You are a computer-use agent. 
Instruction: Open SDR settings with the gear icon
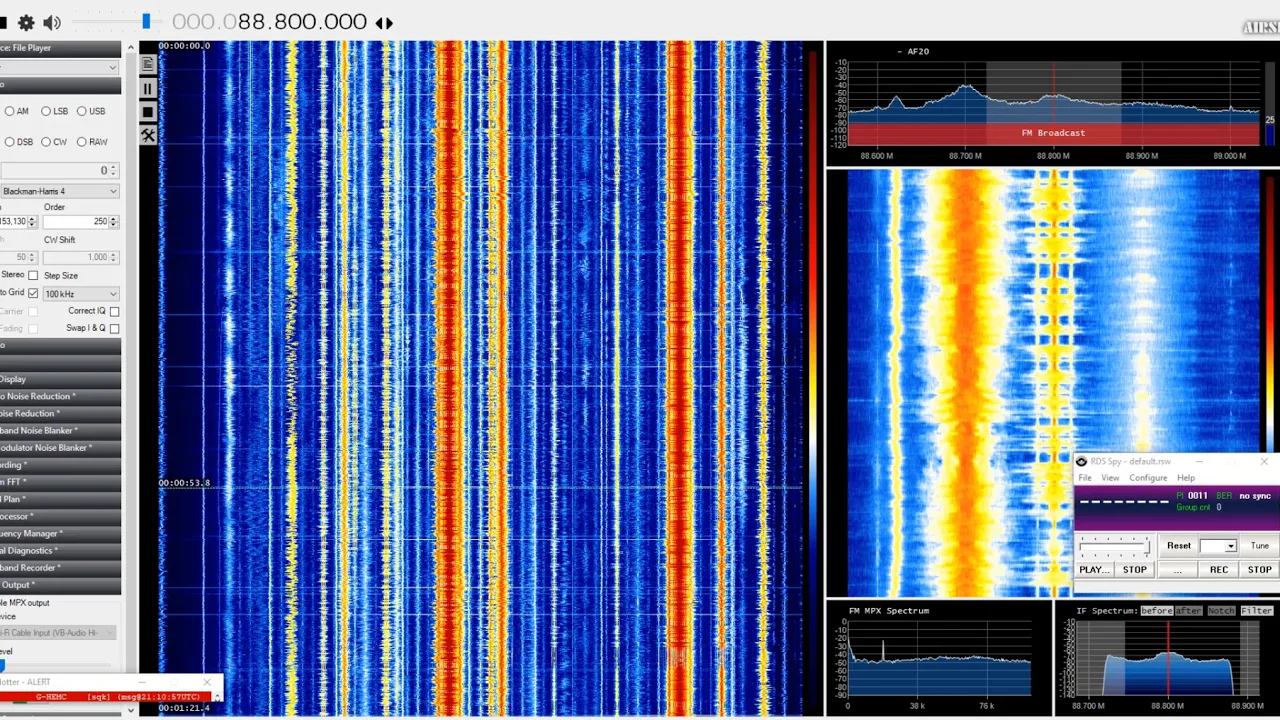[x=26, y=22]
